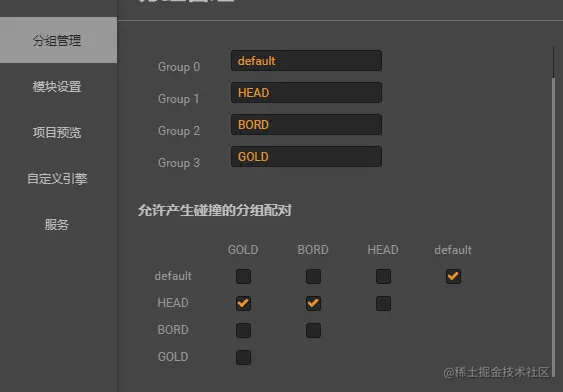Enable GOLD row with GOLD column collision

[x=243, y=357]
